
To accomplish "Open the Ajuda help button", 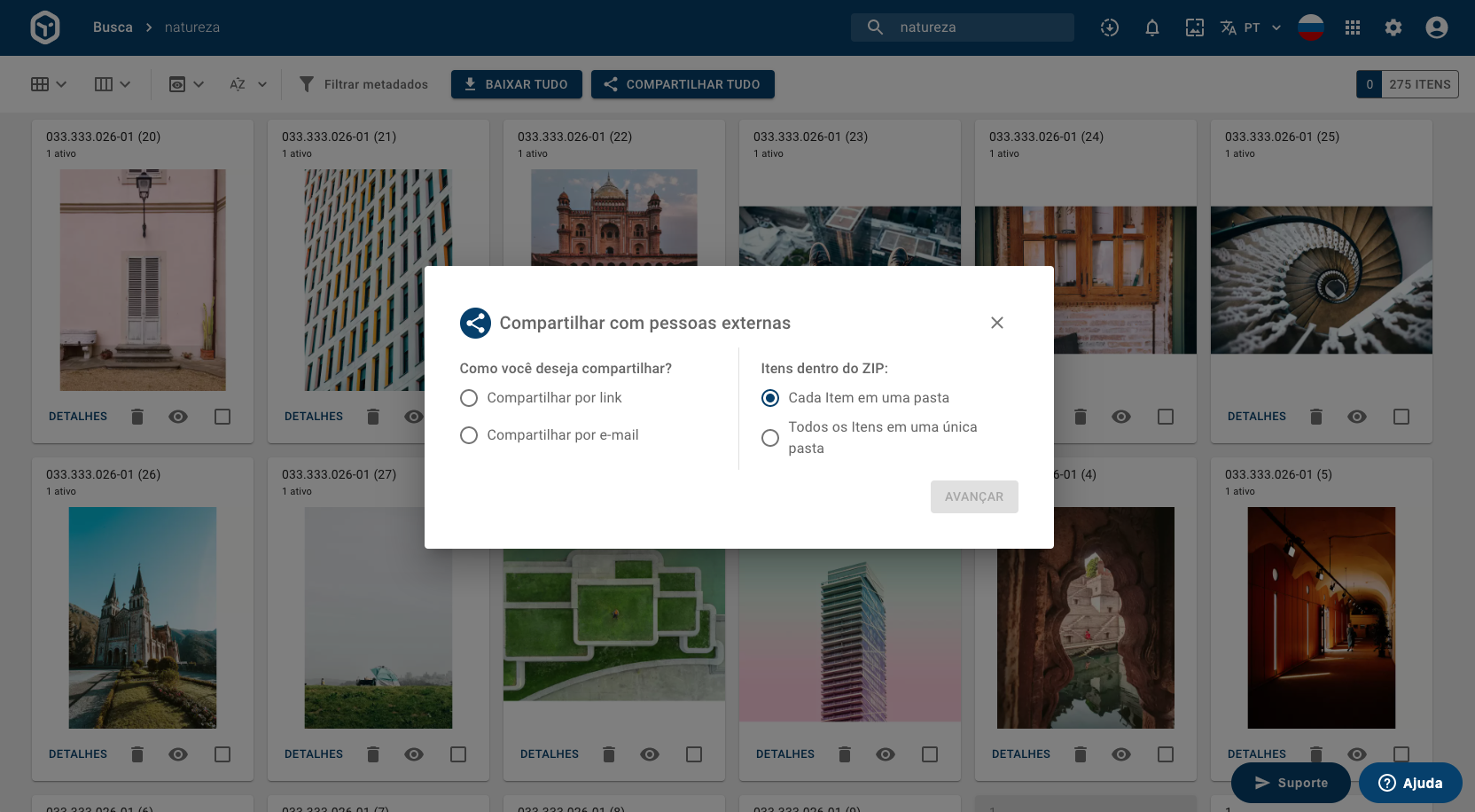I will [x=1410, y=783].
